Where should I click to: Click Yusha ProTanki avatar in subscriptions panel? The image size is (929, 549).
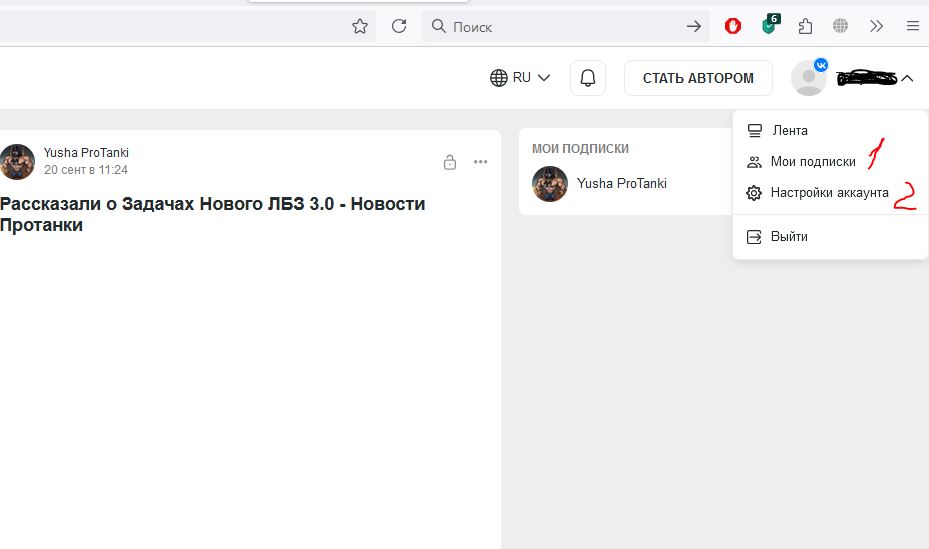coord(550,184)
